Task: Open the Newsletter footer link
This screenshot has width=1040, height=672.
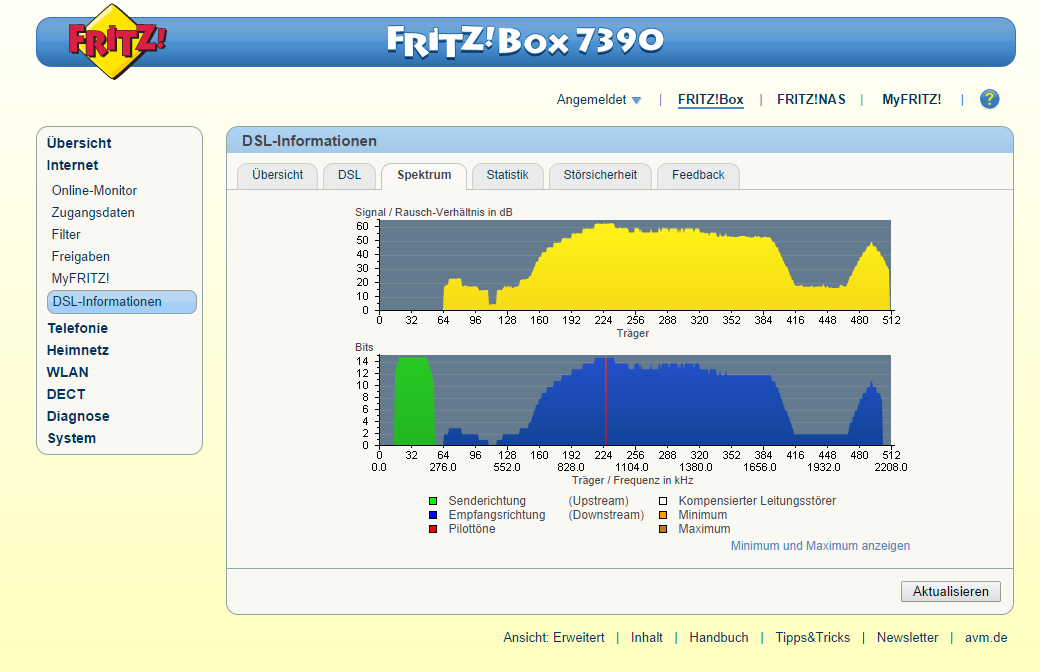Action: pos(907,638)
